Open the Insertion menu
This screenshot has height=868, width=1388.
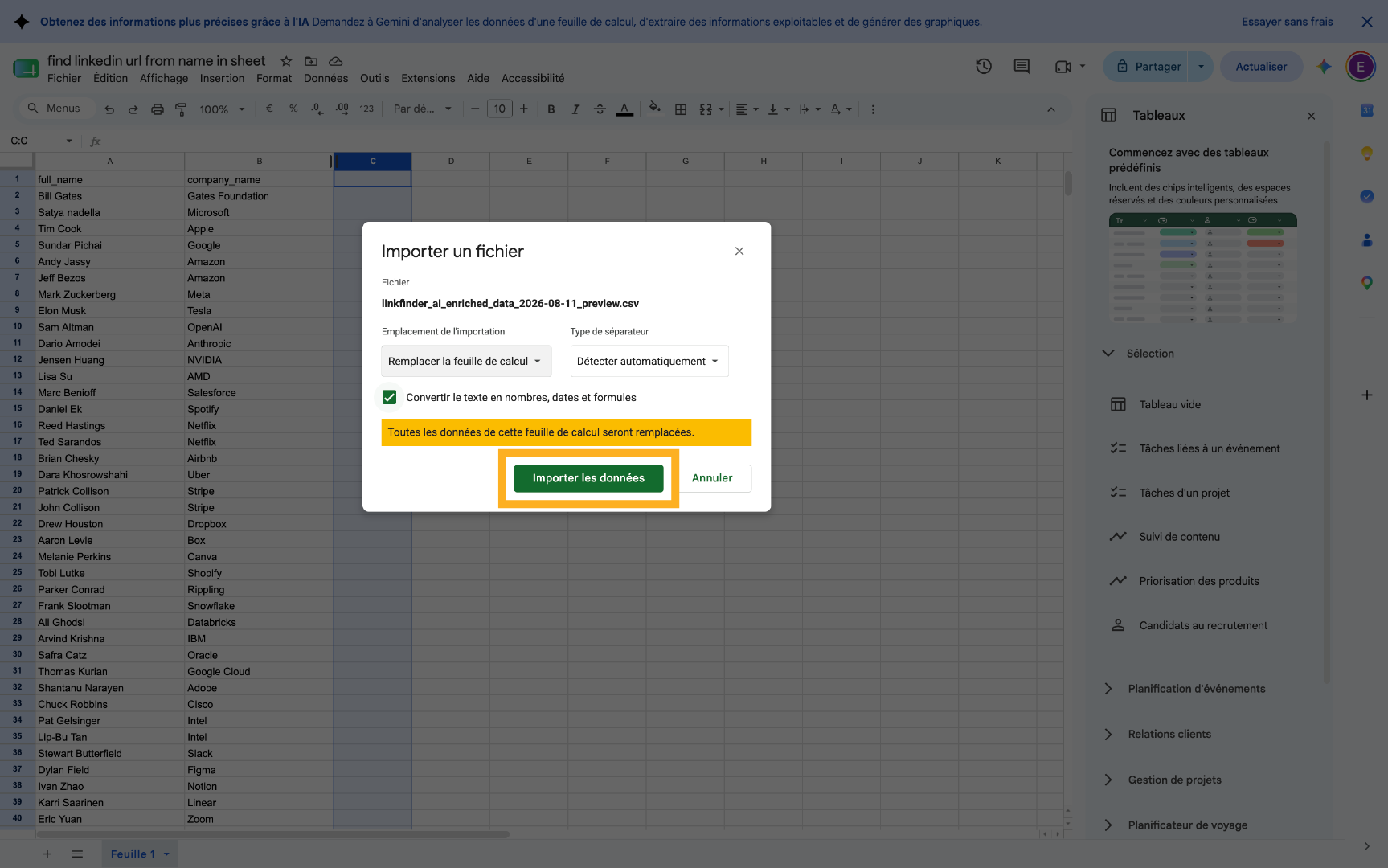click(222, 78)
